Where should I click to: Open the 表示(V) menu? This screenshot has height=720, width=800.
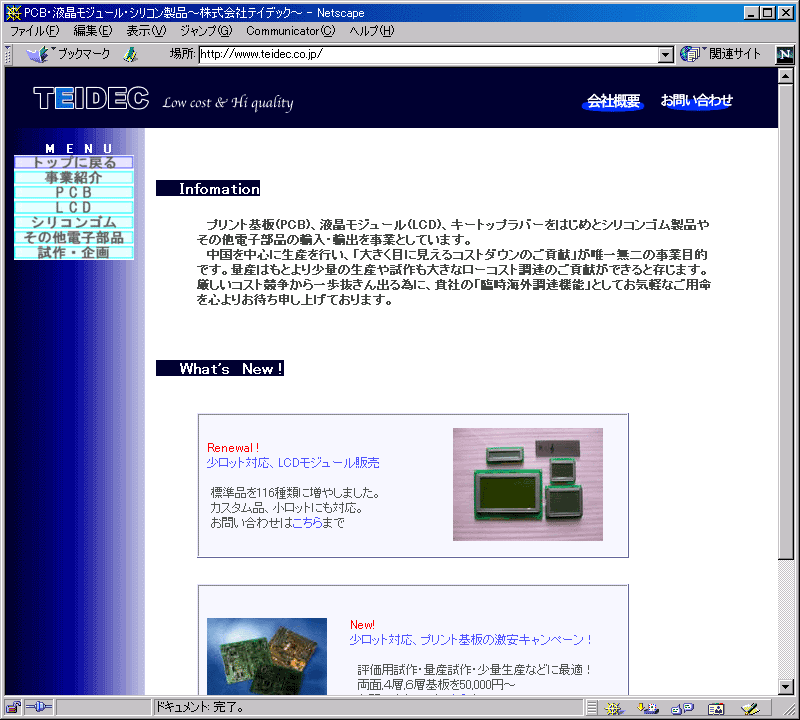pos(146,31)
